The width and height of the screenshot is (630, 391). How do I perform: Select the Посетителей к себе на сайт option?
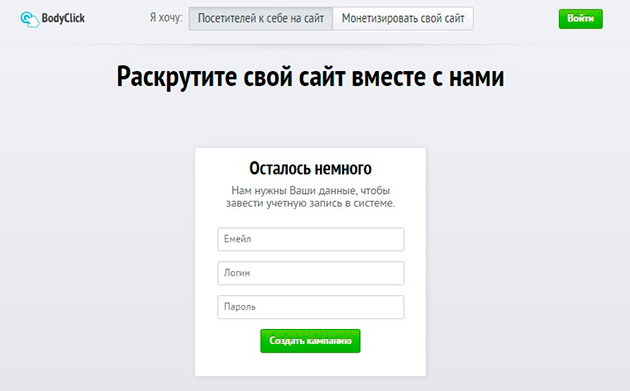pyautogui.click(x=261, y=18)
